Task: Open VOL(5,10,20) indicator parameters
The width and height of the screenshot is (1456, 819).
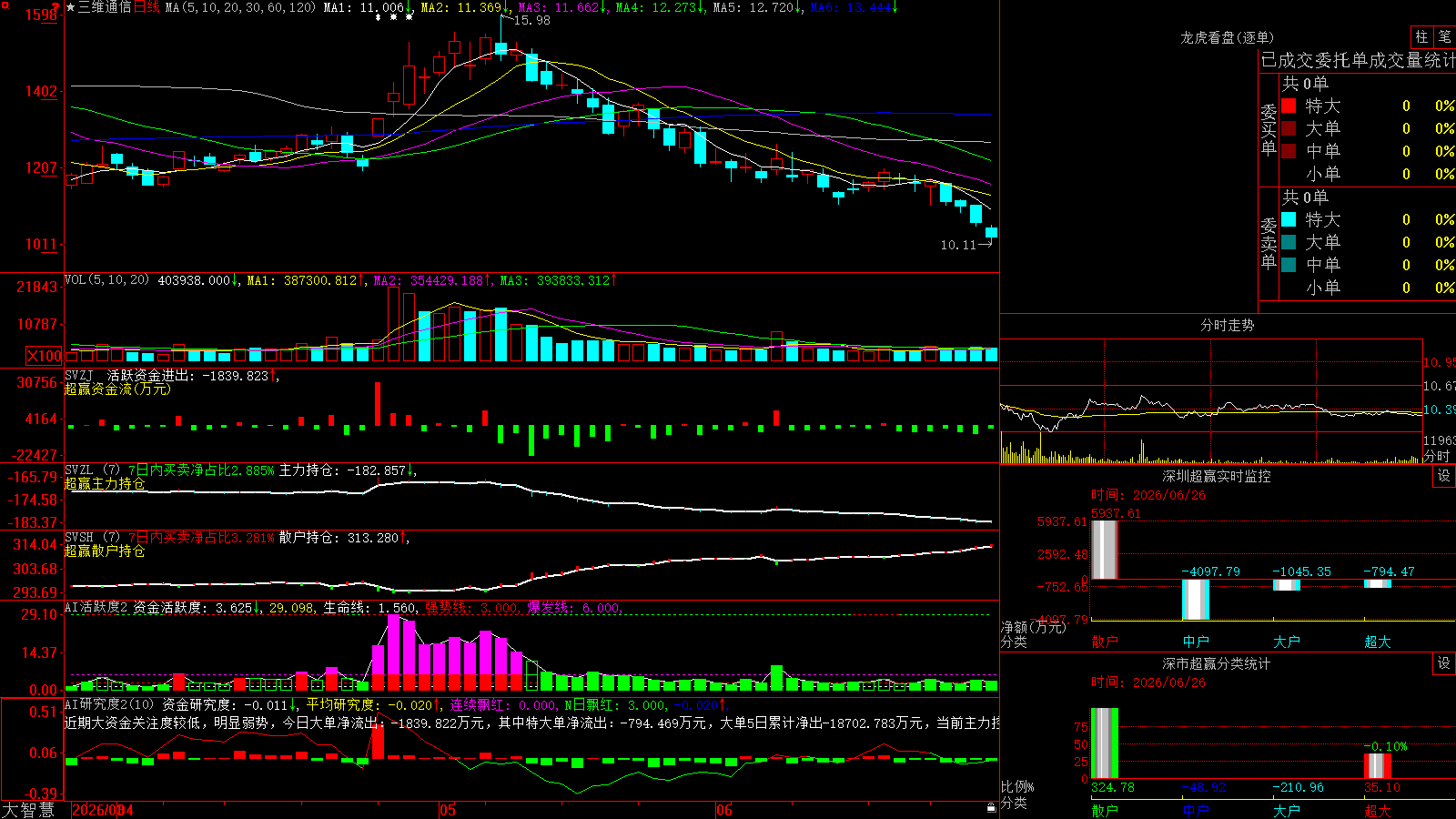Action: point(106,279)
